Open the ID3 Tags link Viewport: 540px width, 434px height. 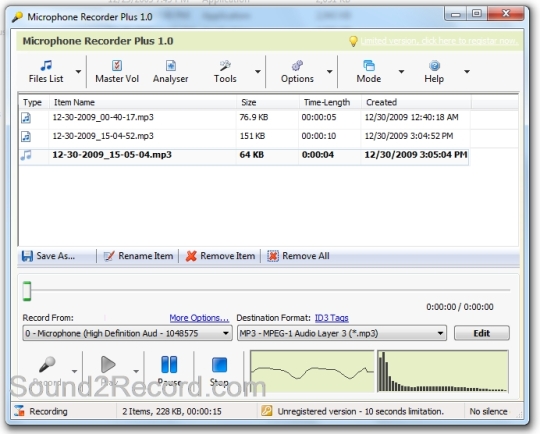pos(332,318)
